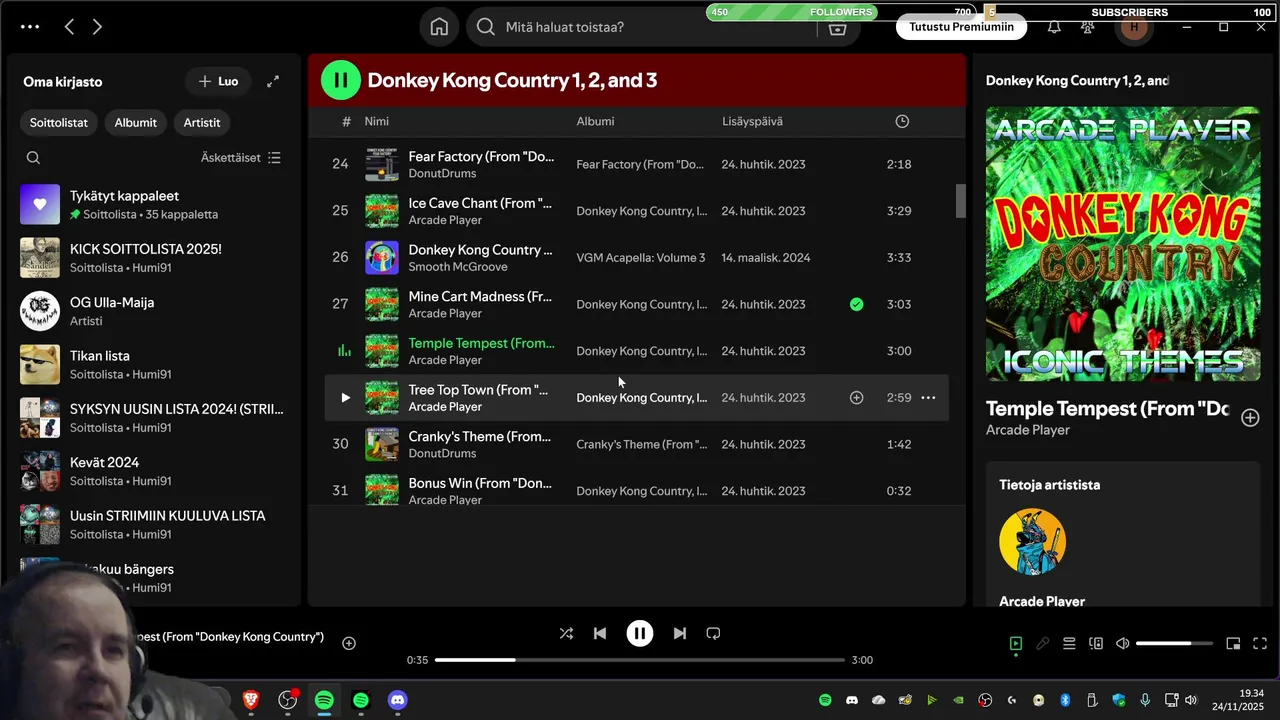
Task: Open the VGM Acapella: Volume 3 album link
Action: click(x=641, y=257)
